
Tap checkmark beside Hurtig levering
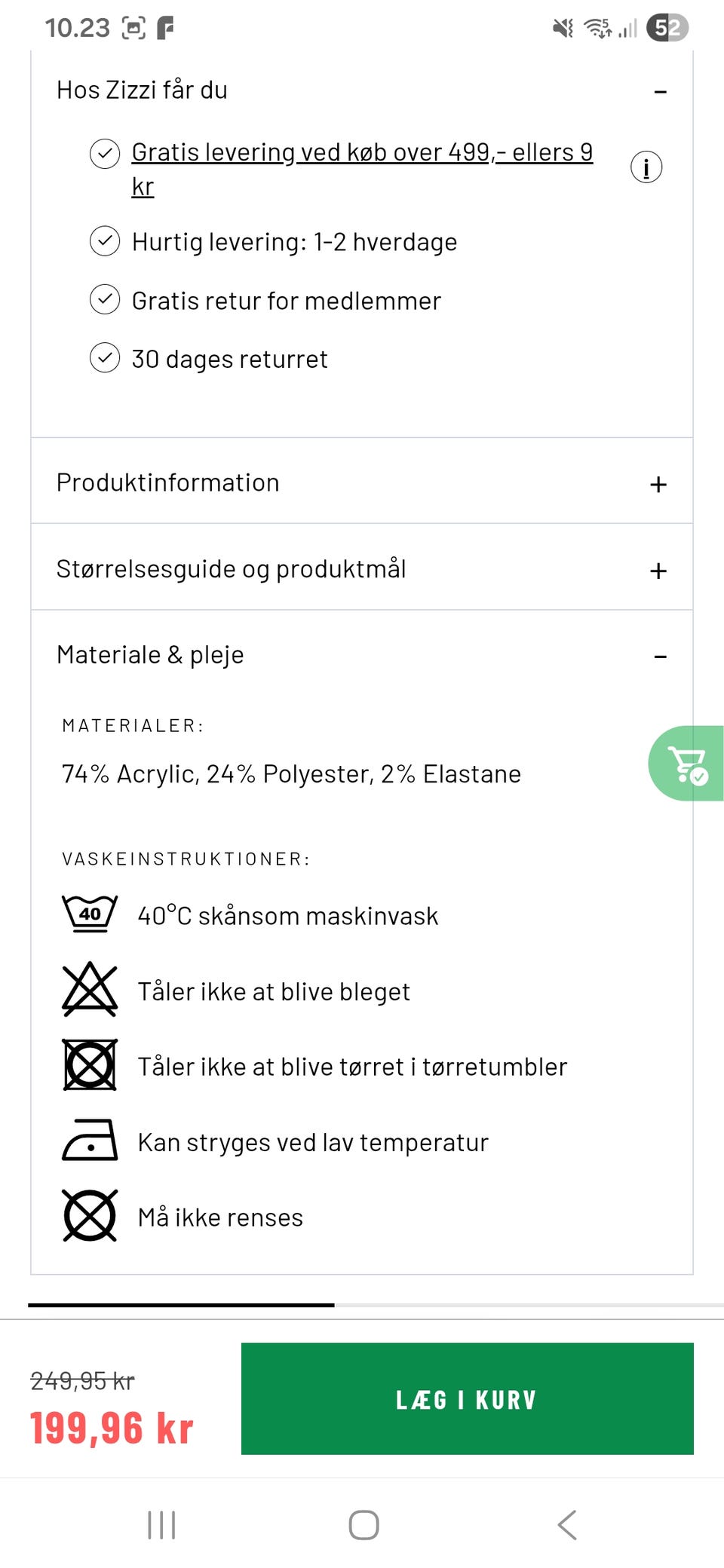click(105, 241)
